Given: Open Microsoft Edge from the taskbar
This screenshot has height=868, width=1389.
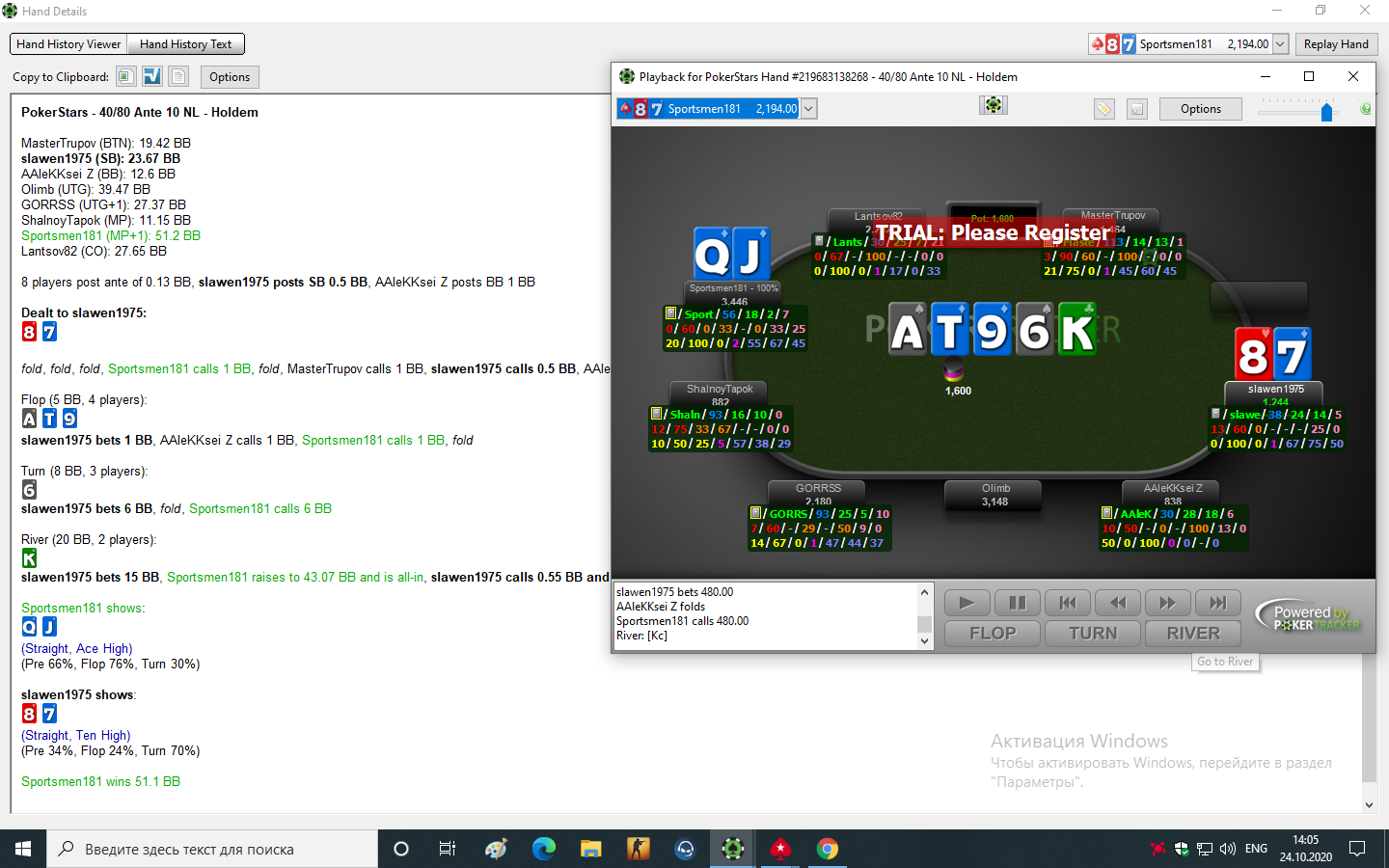Looking at the screenshot, I should click(x=544, y=849).
